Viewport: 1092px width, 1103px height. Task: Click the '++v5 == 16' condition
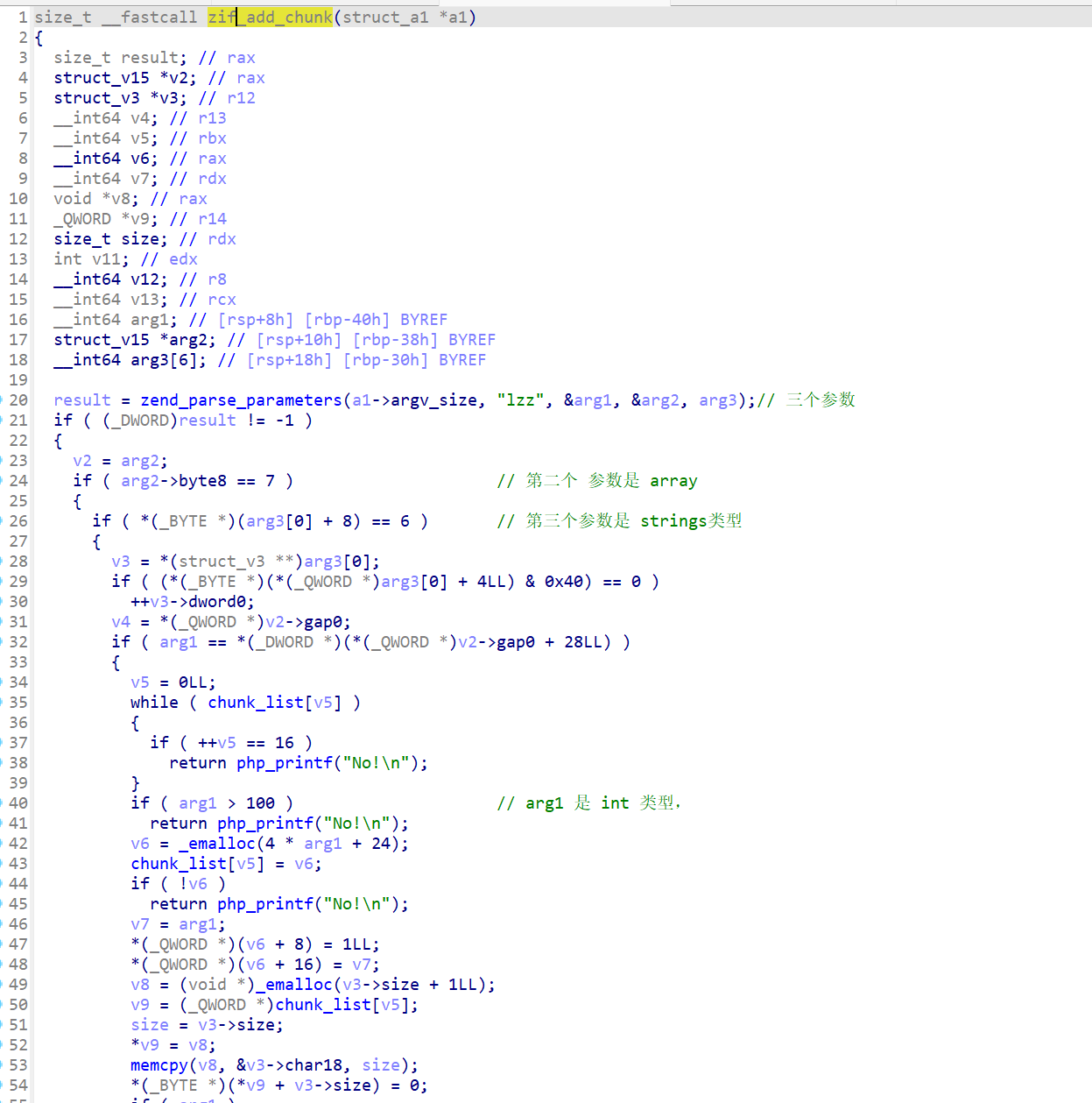coord(246,742)
